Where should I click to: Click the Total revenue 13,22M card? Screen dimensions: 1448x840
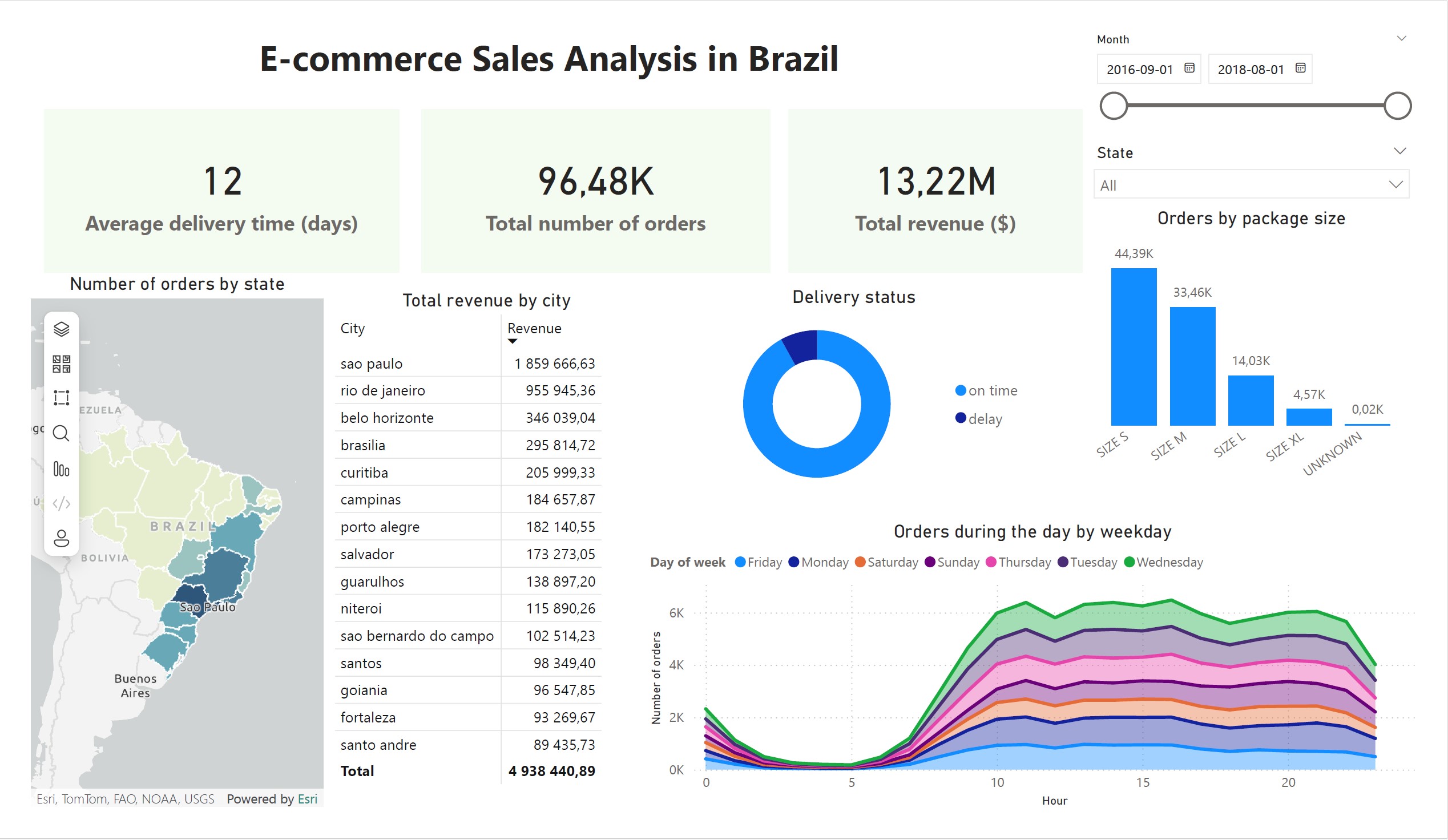[935, 191]
